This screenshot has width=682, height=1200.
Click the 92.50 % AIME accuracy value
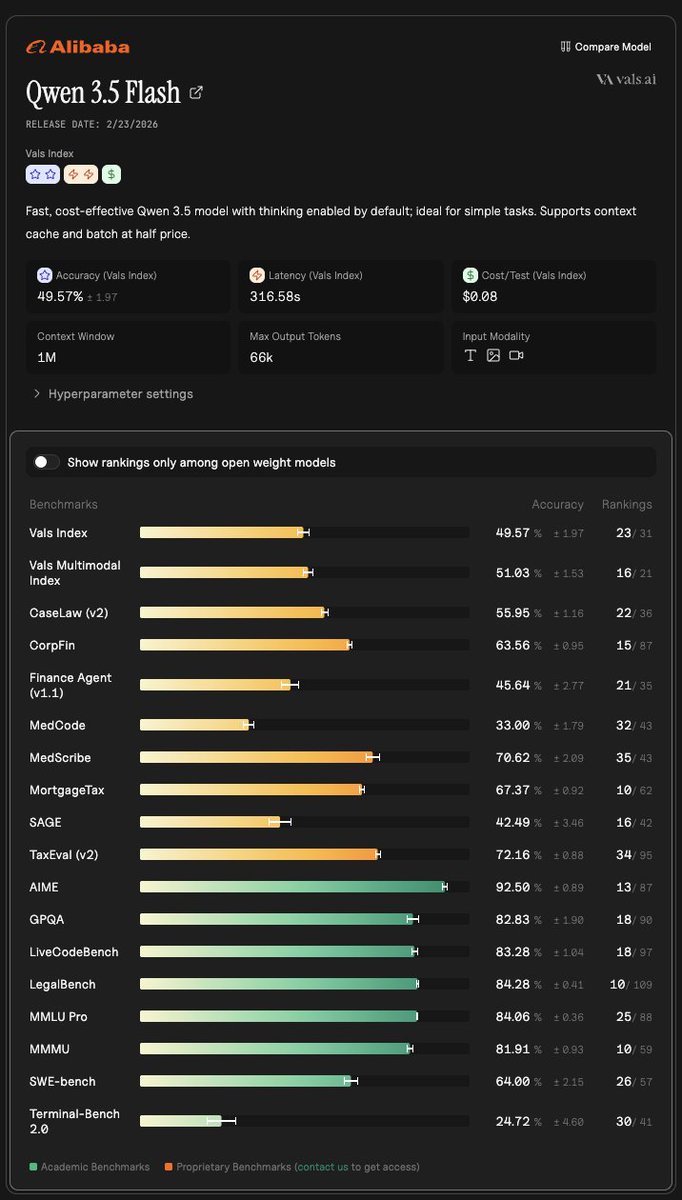click(519, 887)
